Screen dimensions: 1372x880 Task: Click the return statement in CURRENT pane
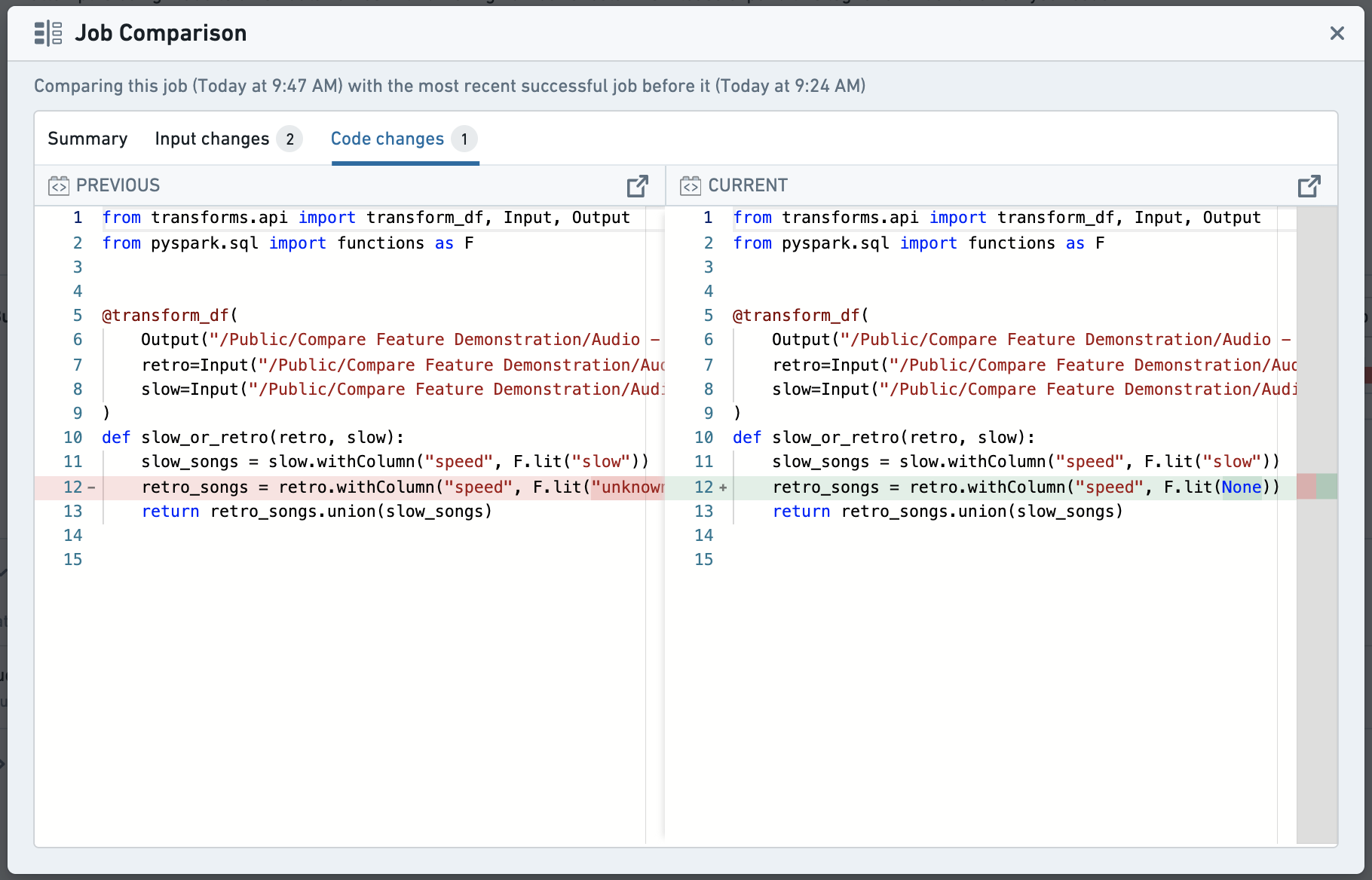(x=948, y=511)
